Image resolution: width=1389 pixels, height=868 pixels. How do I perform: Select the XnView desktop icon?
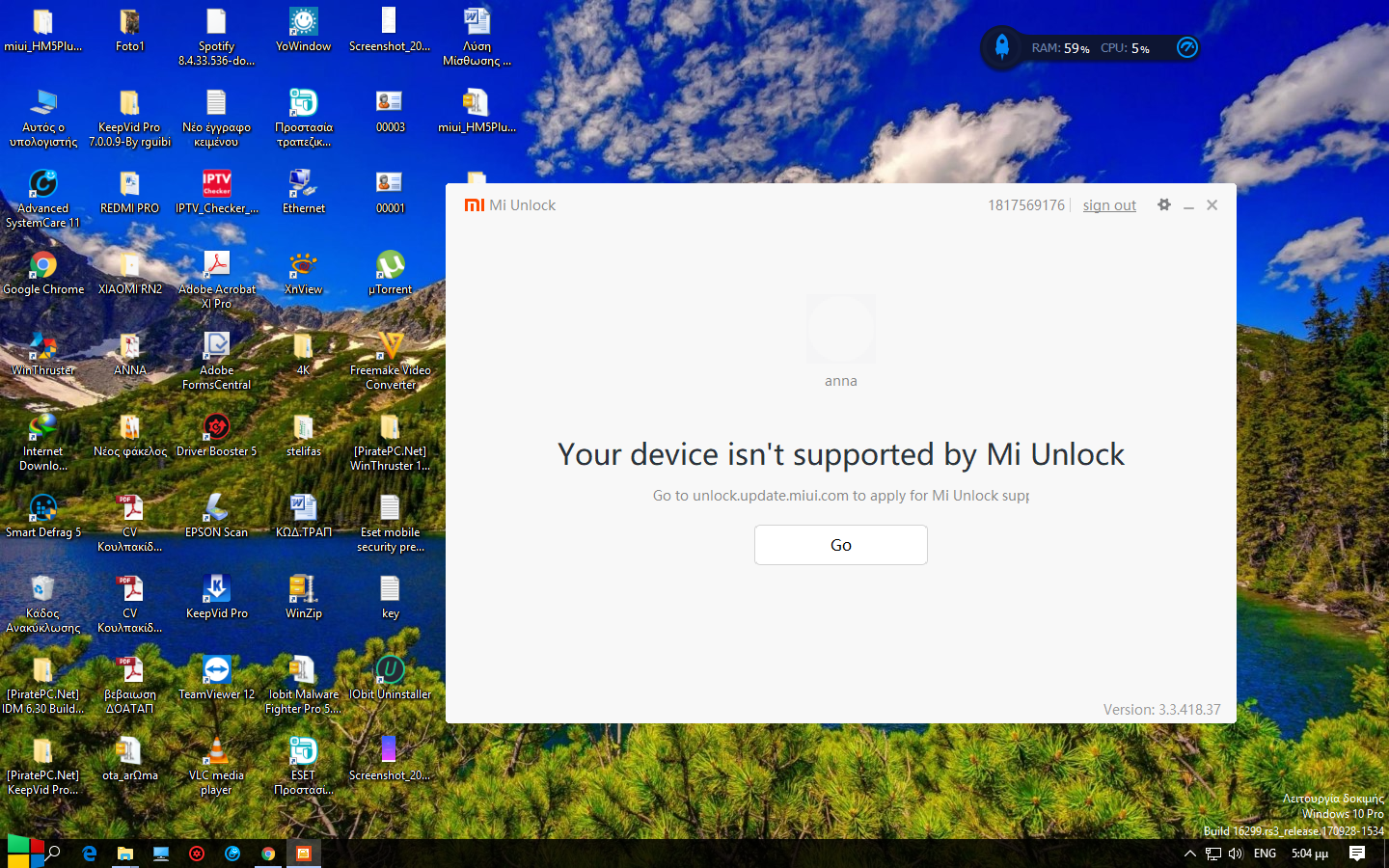point(304,273)
